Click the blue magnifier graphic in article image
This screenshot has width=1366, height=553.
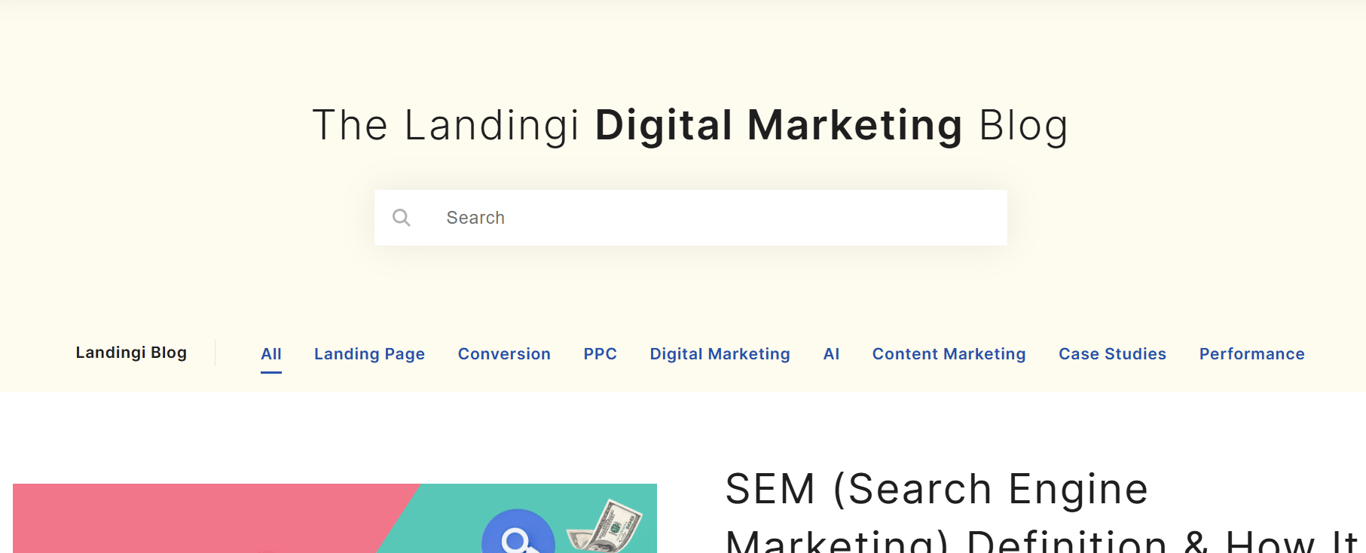point(518,532)
